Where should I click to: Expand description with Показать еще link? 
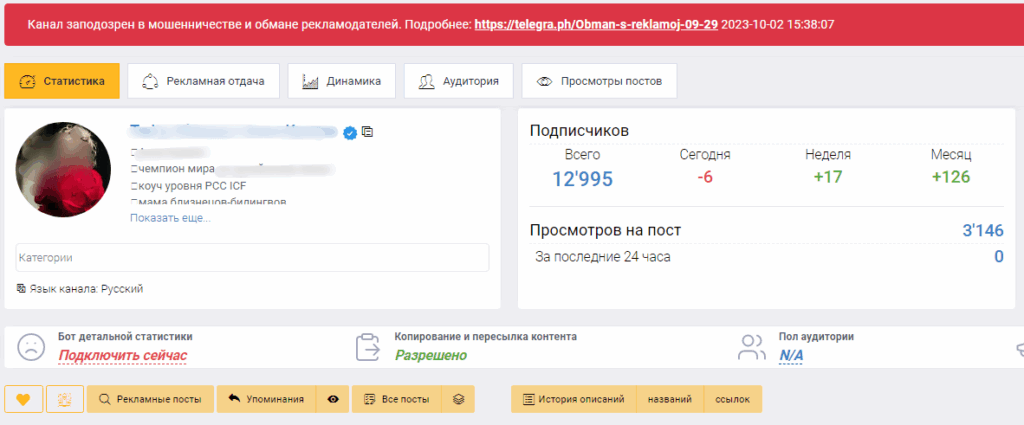pos(170,217)
